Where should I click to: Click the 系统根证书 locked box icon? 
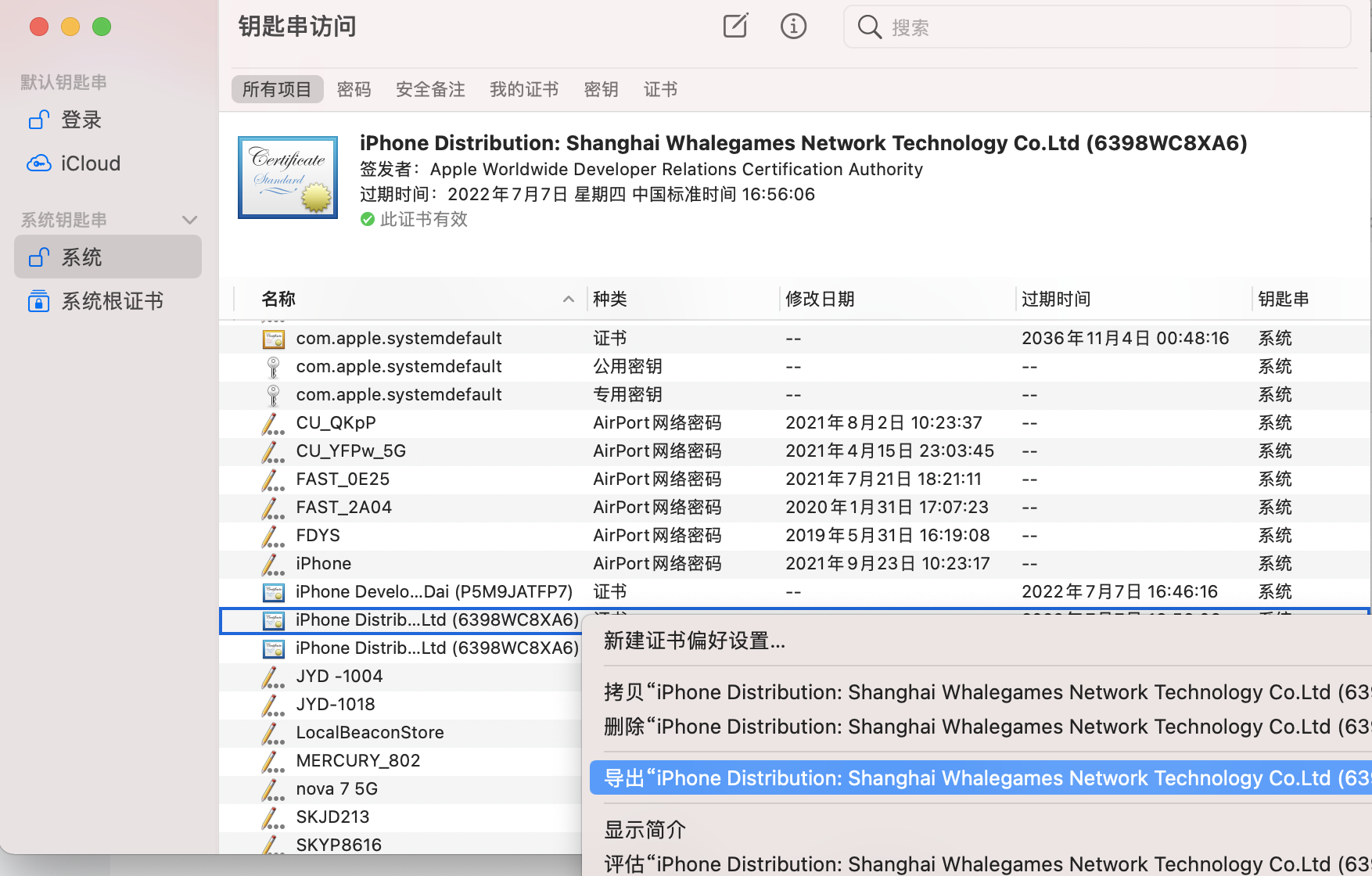(38, 301)
